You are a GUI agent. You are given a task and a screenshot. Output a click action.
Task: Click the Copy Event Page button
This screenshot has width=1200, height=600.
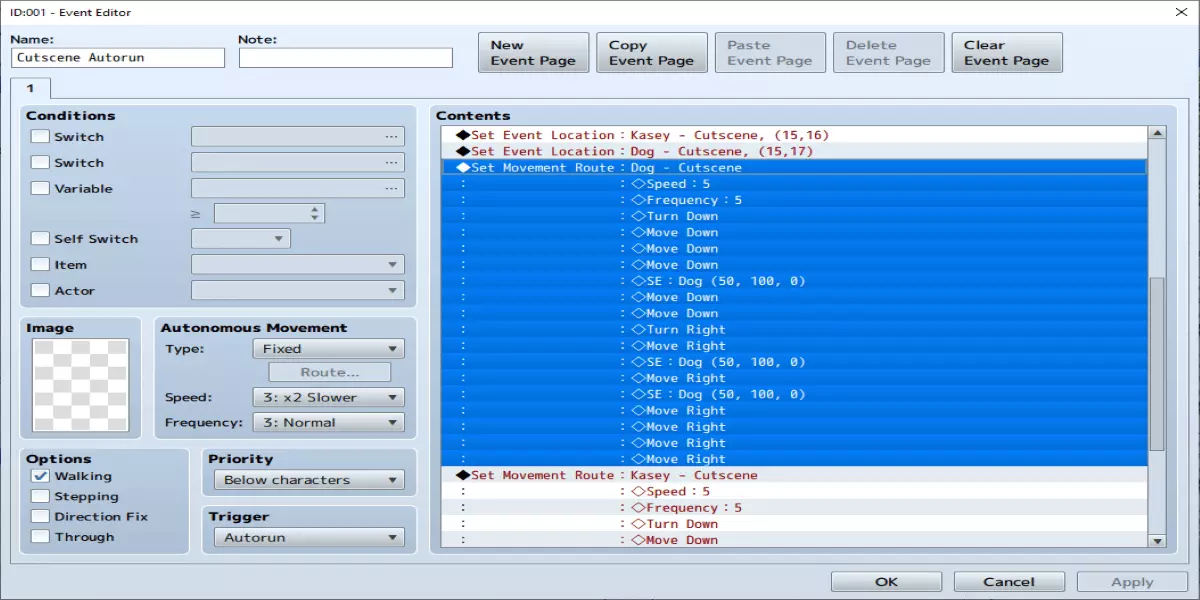point(651,52)
